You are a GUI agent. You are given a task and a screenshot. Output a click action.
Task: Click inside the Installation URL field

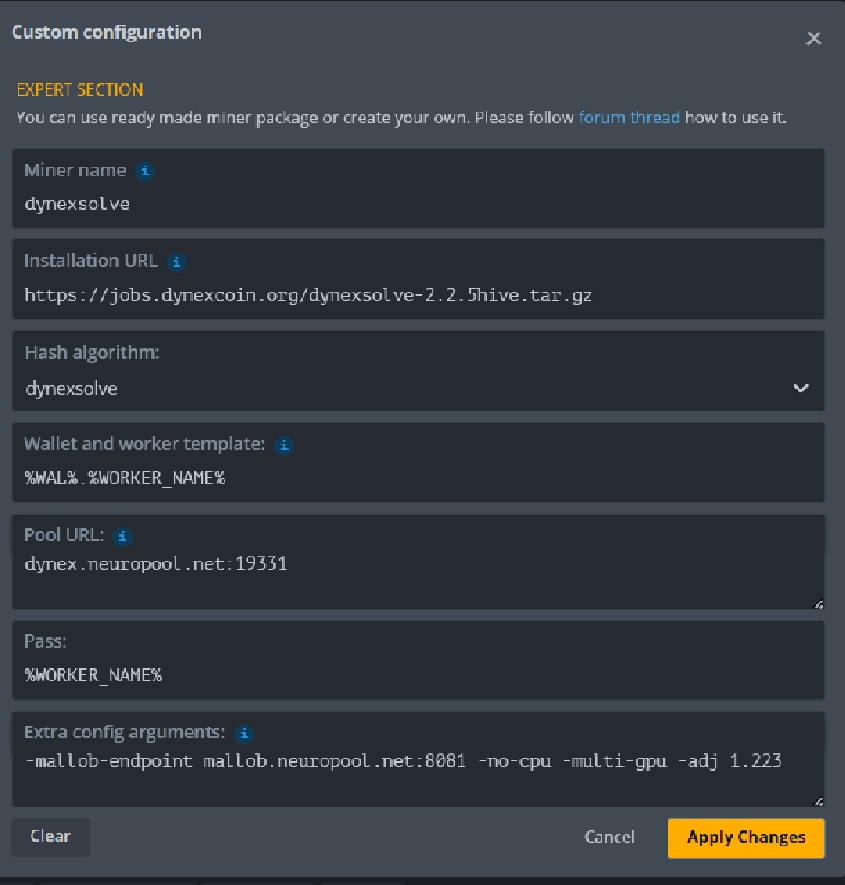coord(400,295)
